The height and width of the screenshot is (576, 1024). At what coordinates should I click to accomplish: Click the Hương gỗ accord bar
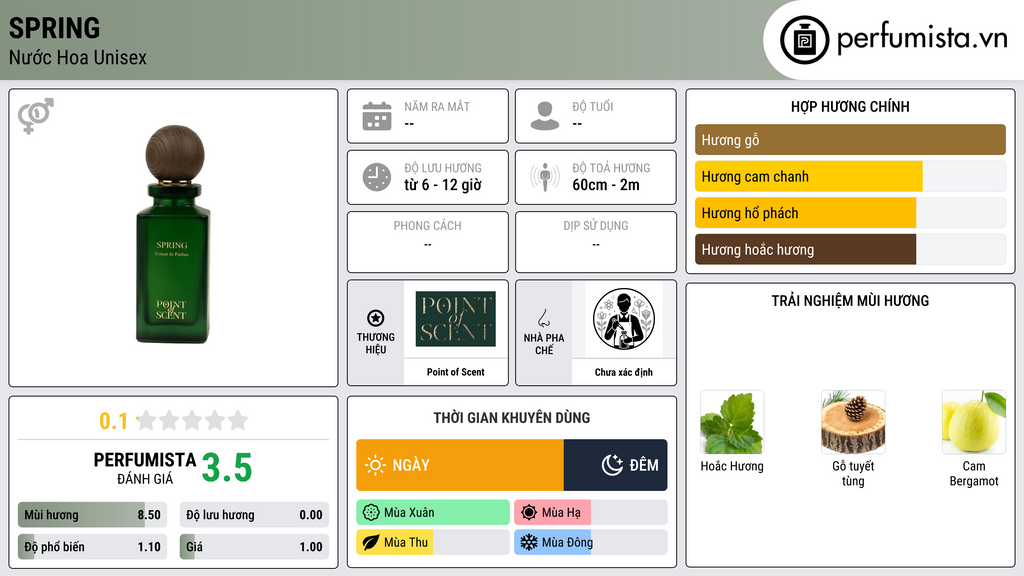click(x=850, y=140)
